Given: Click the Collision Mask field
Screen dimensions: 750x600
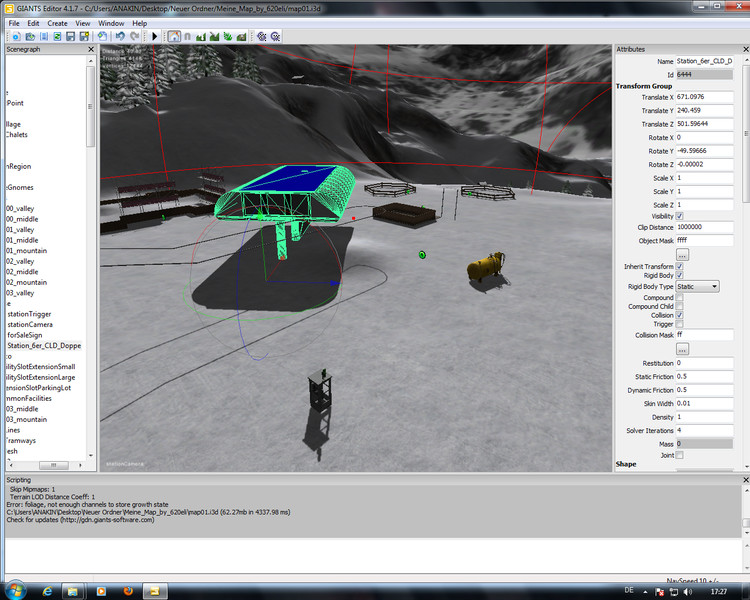Looking at the screenshot, I should pyautogui.click(x=704, y=335).
